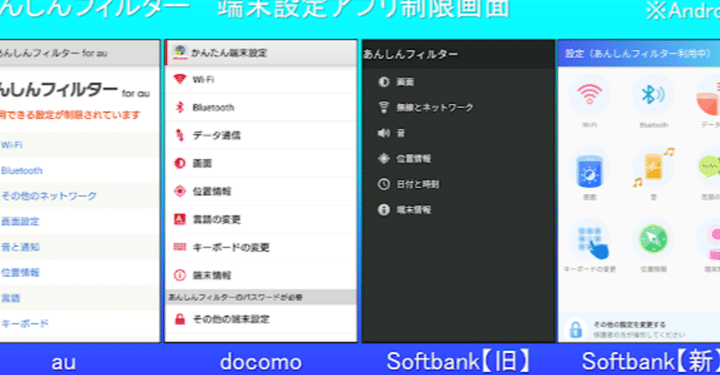Tap the pink Wi-Fi circle icon in Softbank new
The width and height of the screenshot is (720, 375).
click(x=590, y=95)
